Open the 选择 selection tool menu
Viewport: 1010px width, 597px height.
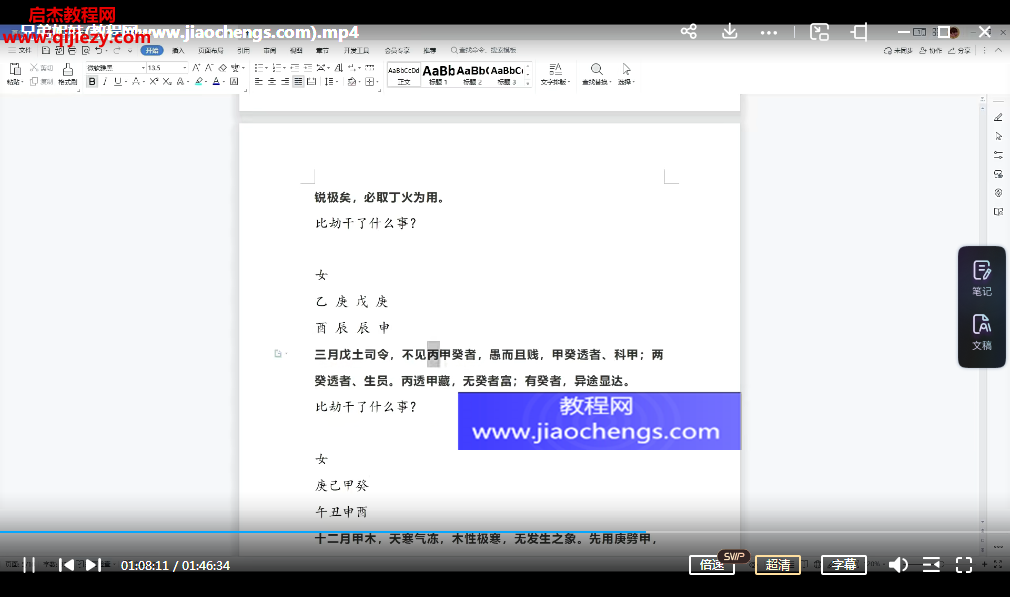[x=626, y=74]
